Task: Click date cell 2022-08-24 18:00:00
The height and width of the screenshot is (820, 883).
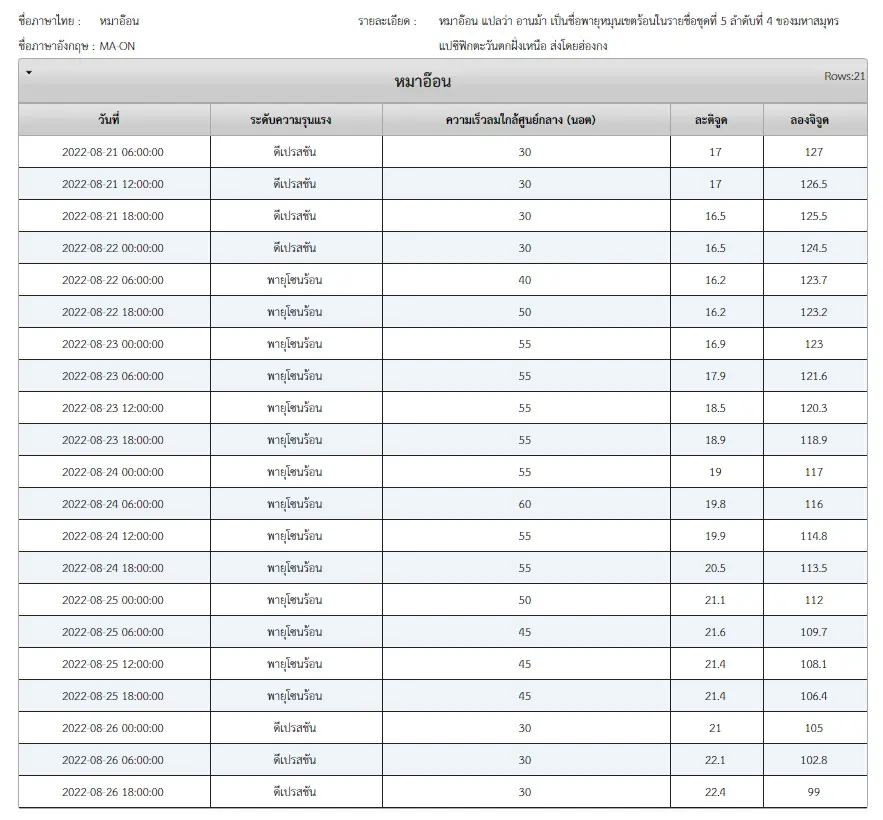Action: coord(113,568)
